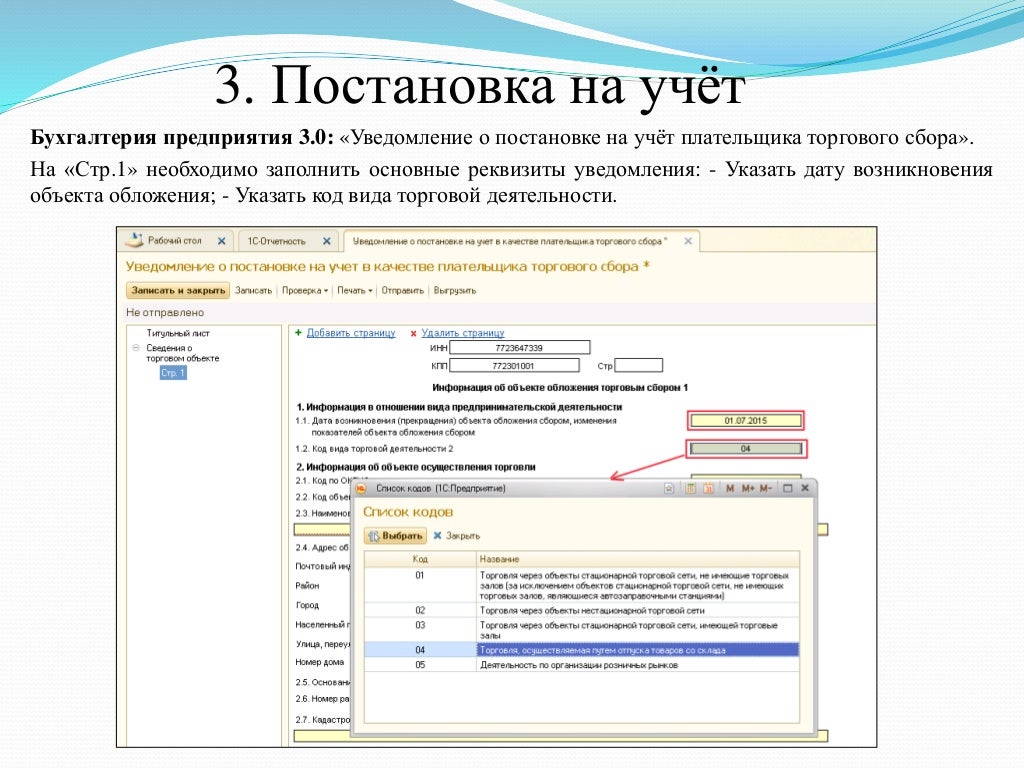Click the Рабочий стол tab icon
This screenshot has width=1024, height=768.
tap(134, 240)
